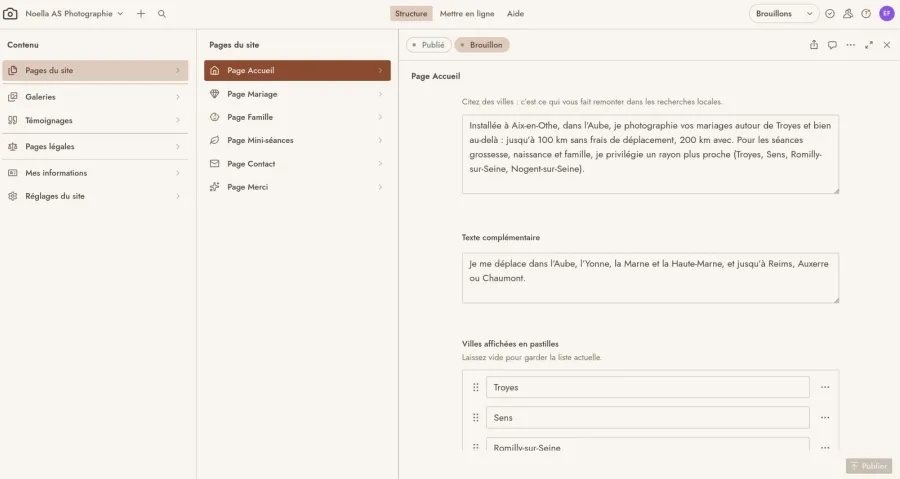Click the Page Mariage diamond icon

pyautogui.click(x=215, y=94)
